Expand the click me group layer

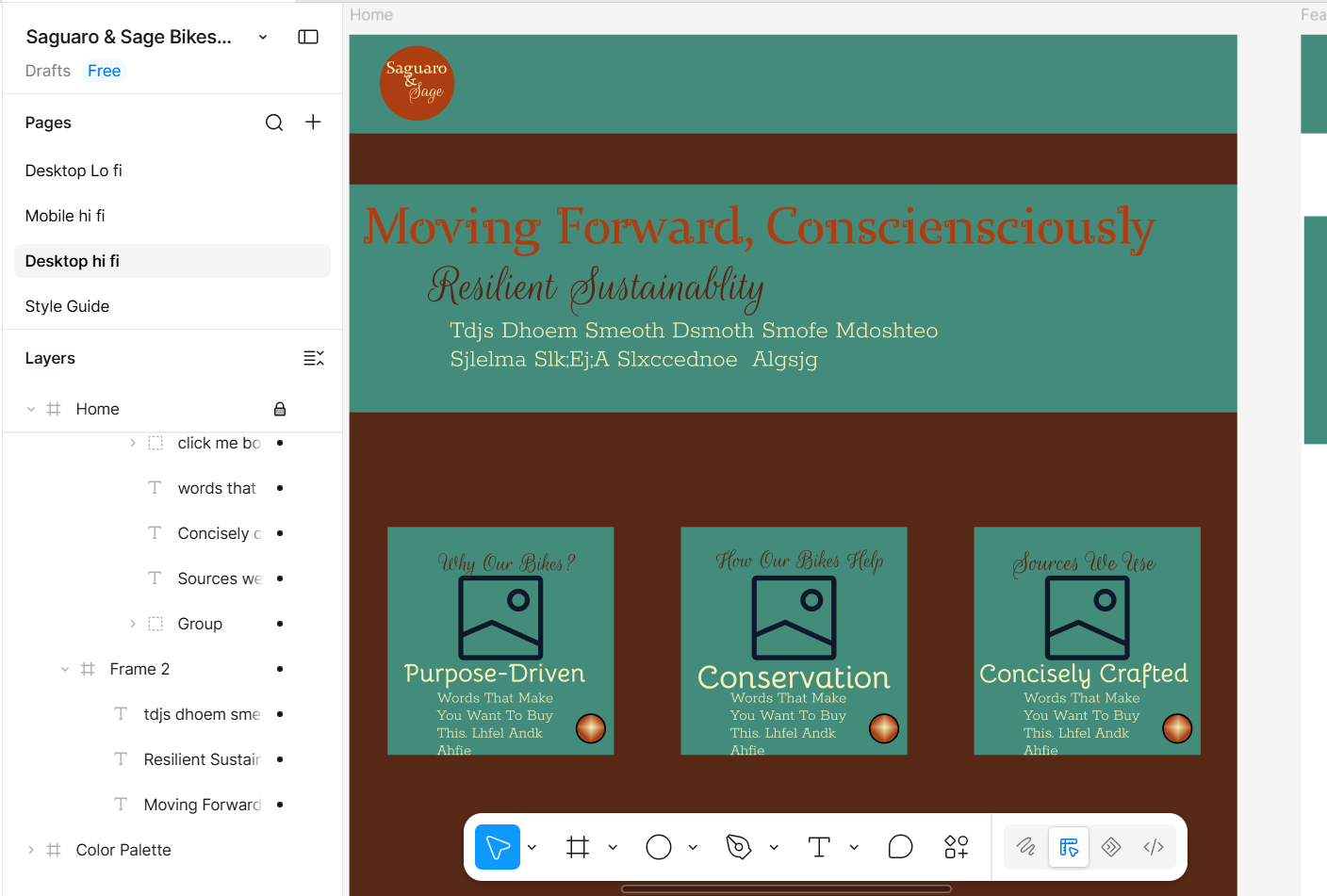(133, 443)
